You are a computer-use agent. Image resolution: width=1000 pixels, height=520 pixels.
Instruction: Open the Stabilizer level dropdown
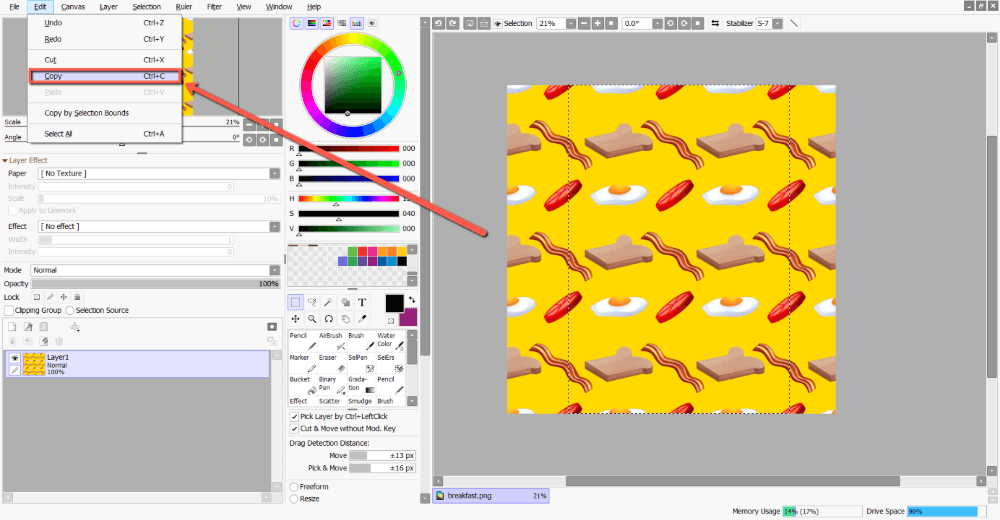[777, 24]
